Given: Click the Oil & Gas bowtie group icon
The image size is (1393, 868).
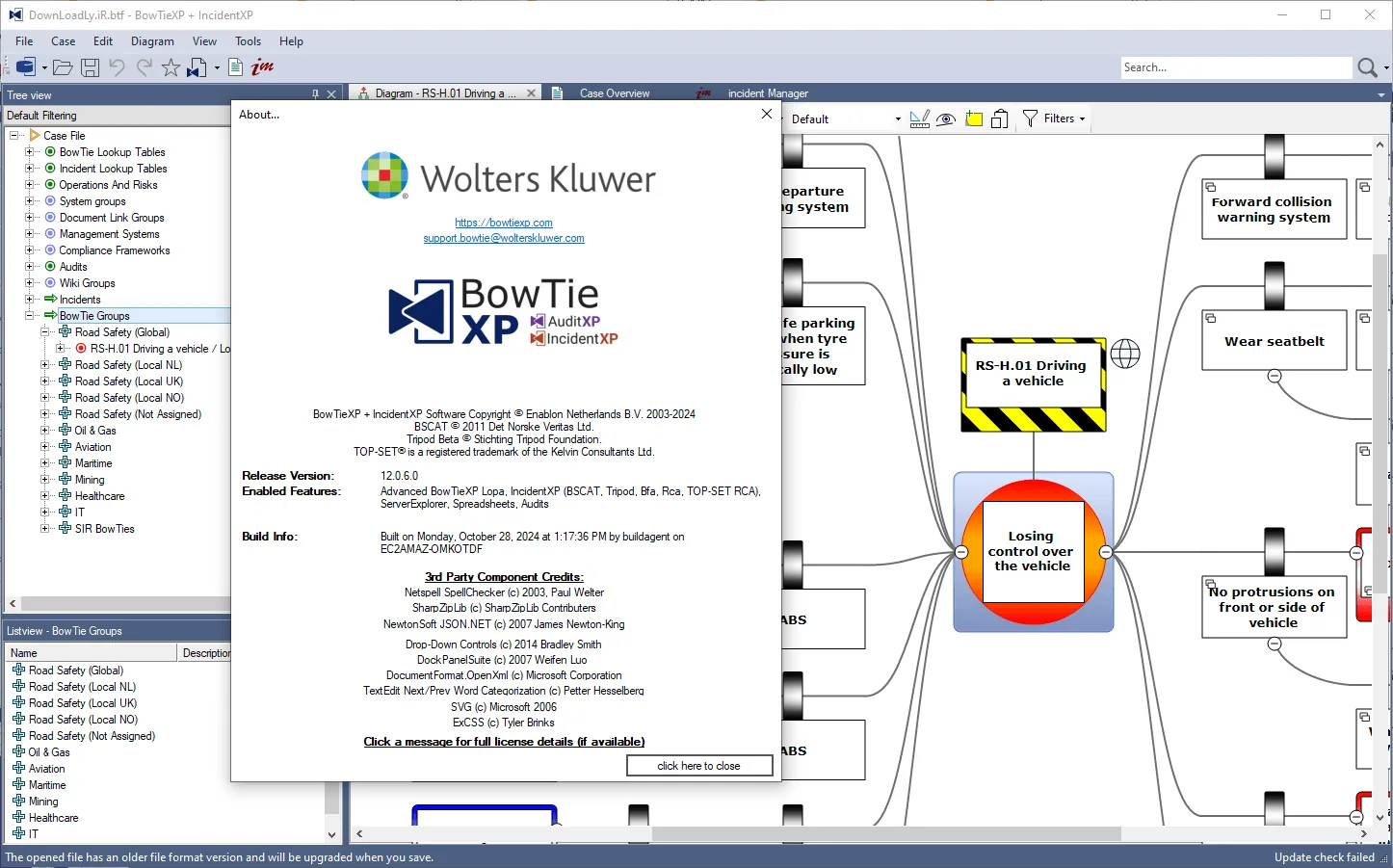Looking at the screenshot, I should [66, 431].
